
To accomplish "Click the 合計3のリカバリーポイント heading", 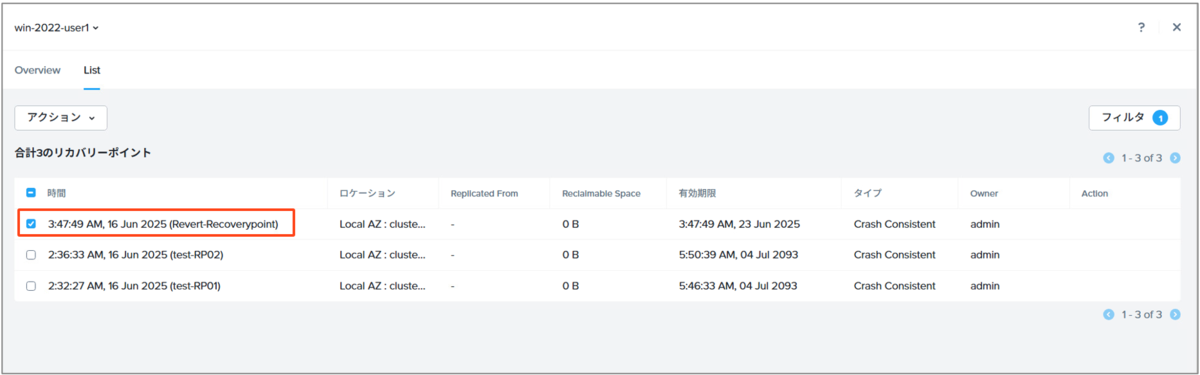I will point(83,153).
